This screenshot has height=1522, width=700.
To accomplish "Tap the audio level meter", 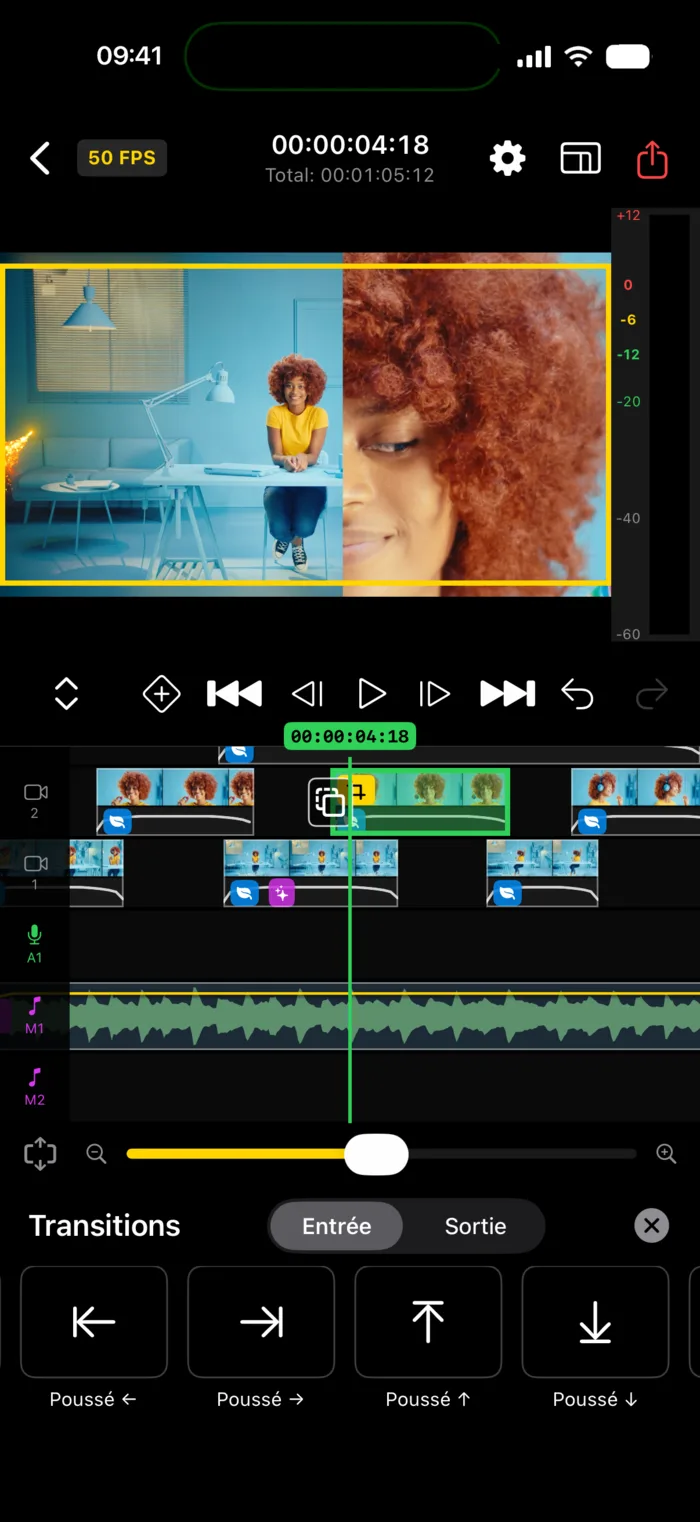I will point(656,424).
